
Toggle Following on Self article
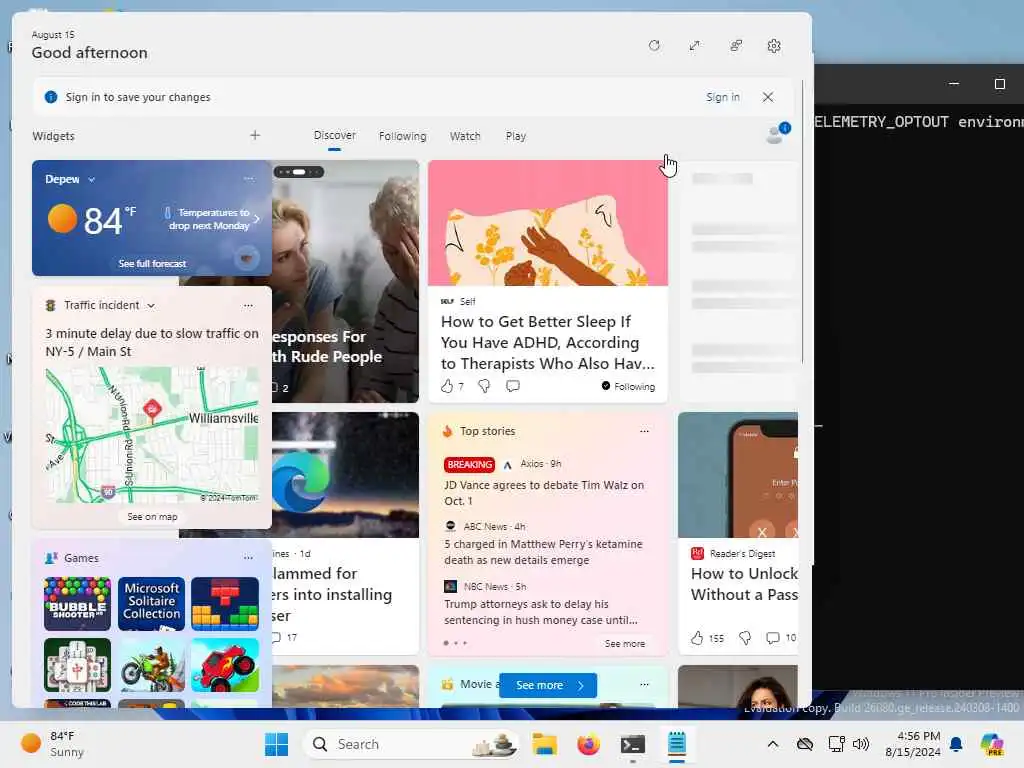pyautogui.click(x=628, y=386)
